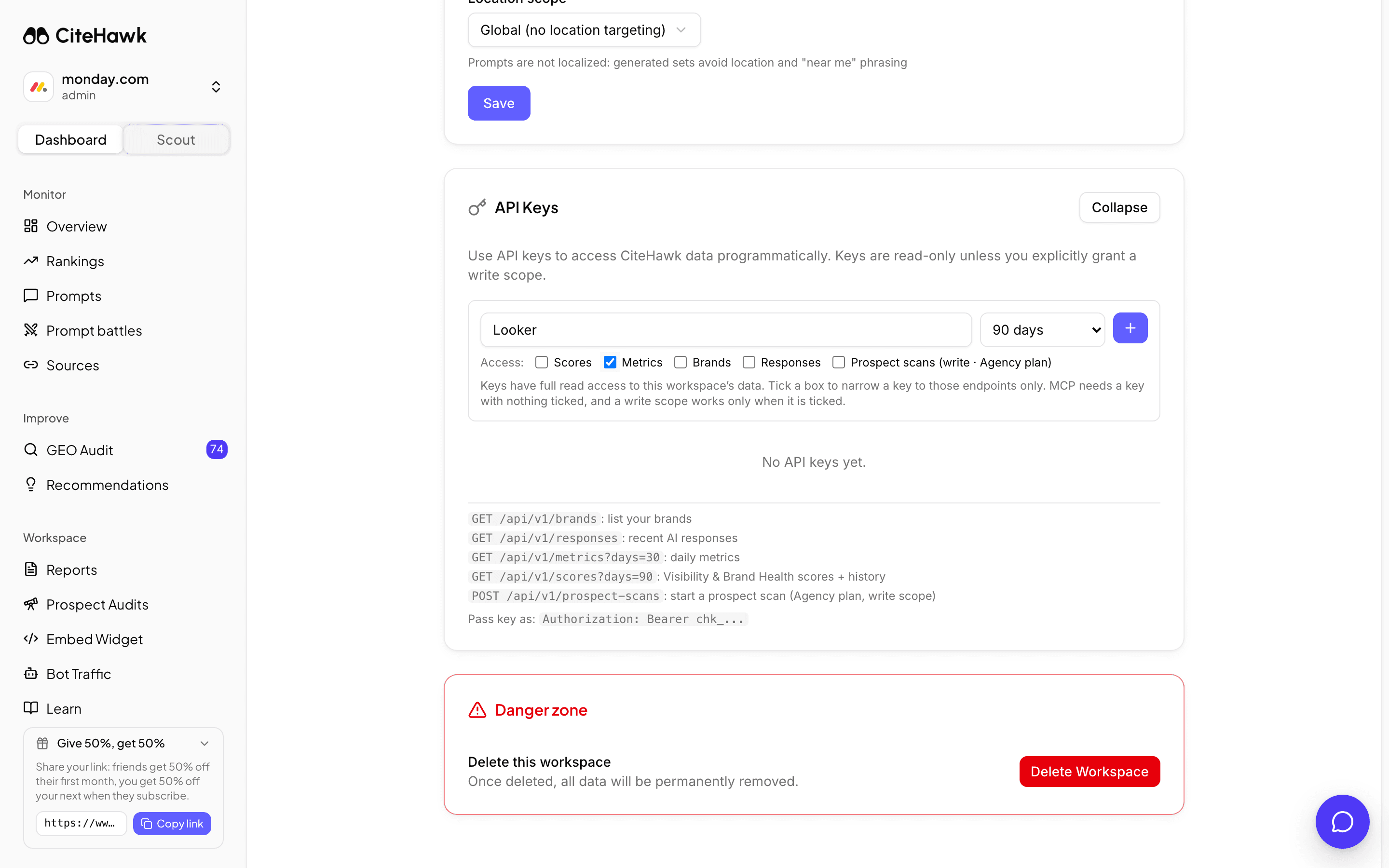
Task: Open Overview in the sidebar
Action: coord(123,226)
